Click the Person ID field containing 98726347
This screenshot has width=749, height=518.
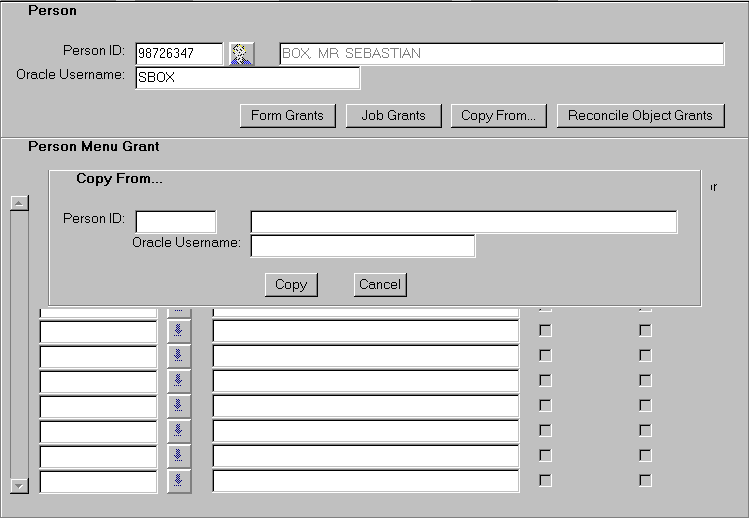click(179, 54)
